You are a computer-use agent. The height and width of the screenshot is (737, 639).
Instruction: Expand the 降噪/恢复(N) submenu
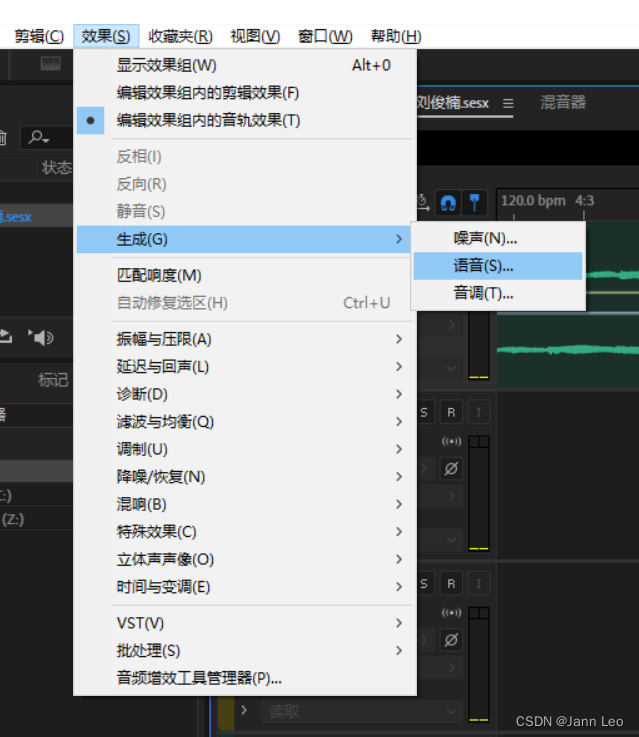pos(245,477)
